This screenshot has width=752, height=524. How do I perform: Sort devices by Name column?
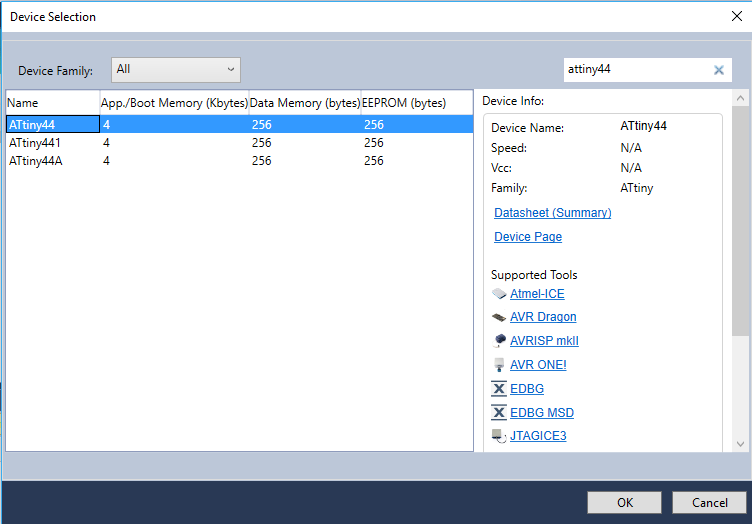52,102
